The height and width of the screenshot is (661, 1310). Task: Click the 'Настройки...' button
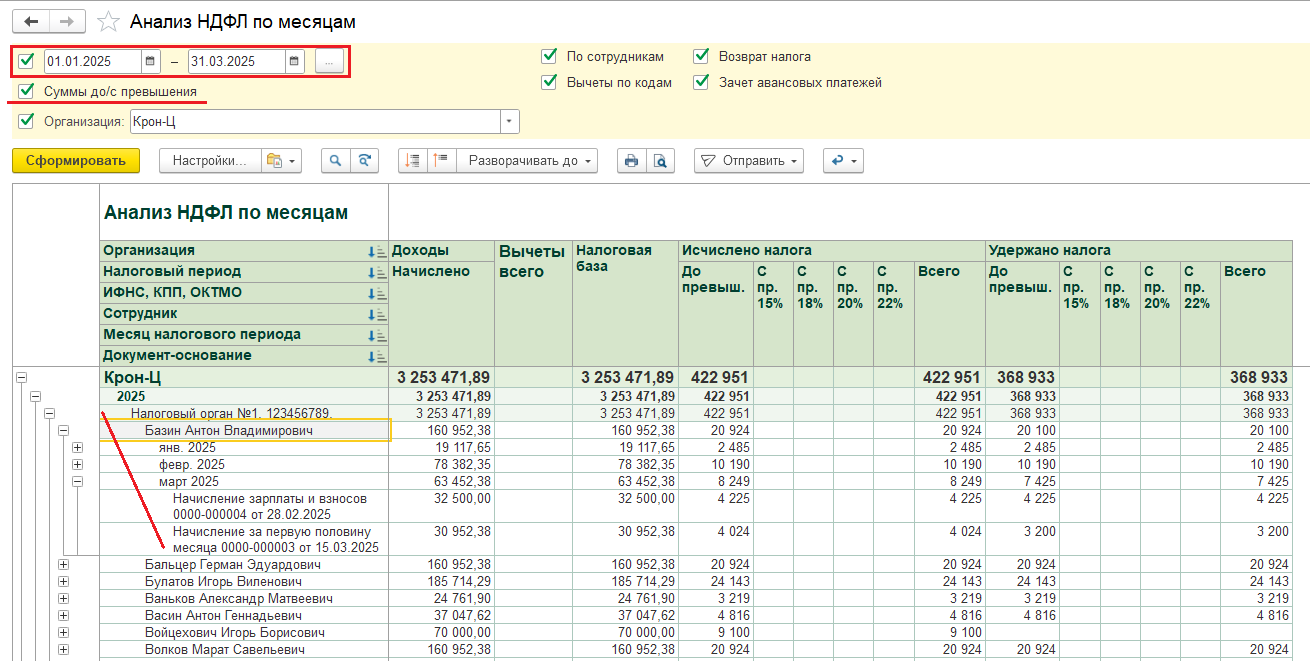click(209, 160)
